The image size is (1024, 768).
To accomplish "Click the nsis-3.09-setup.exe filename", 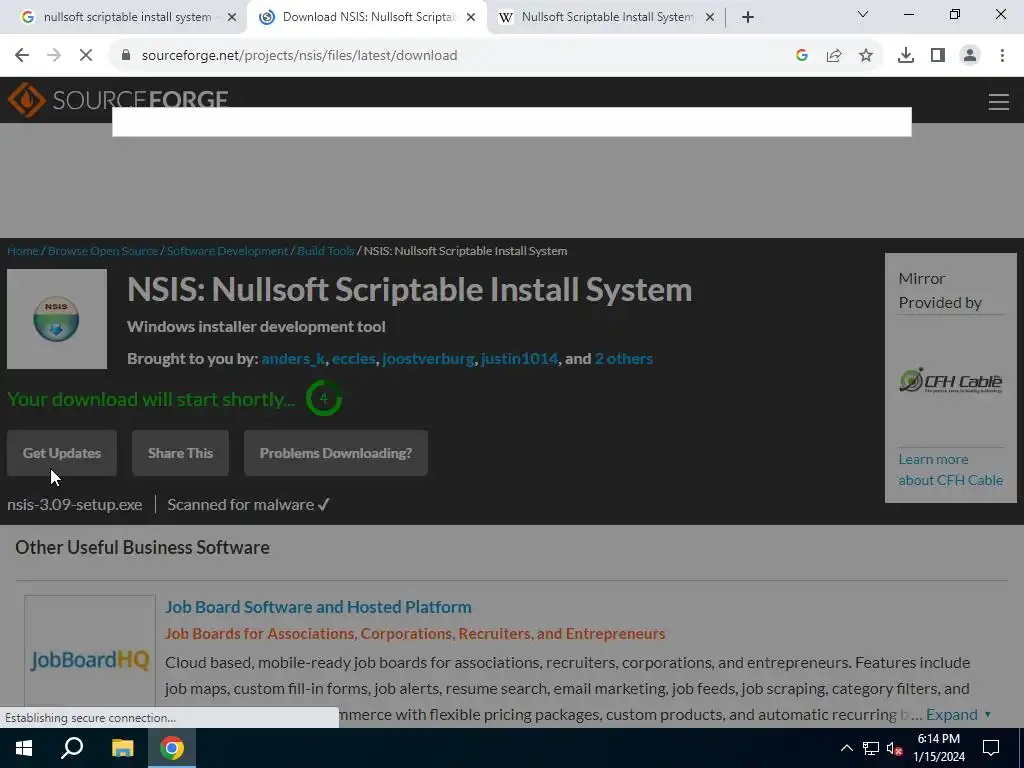I will click(74, 505).
